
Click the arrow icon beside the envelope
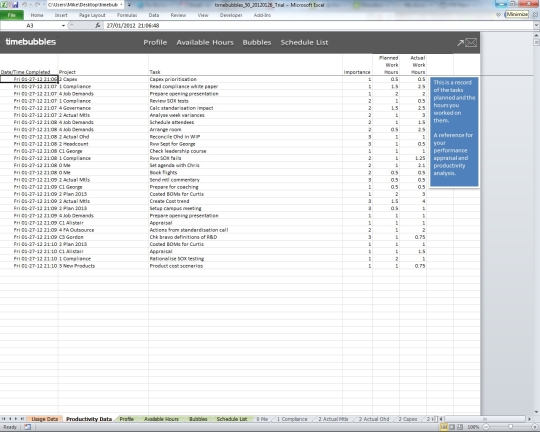(460, 43)
